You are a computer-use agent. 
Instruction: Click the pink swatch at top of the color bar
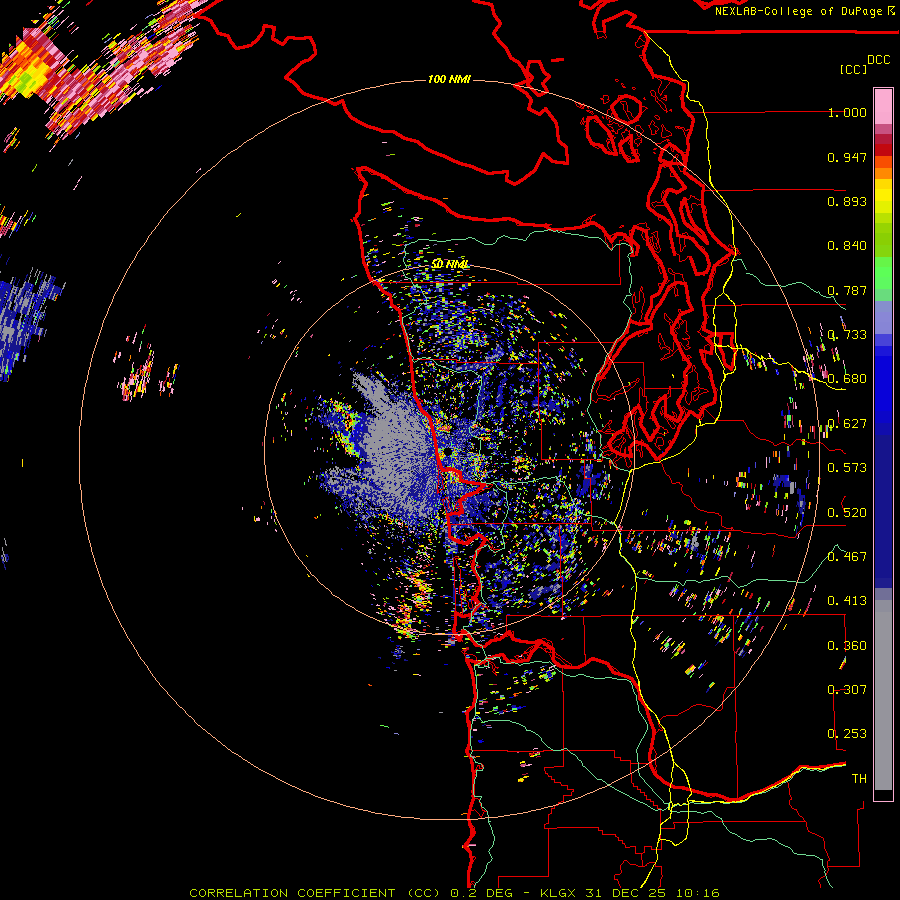(x=883, y=107)
